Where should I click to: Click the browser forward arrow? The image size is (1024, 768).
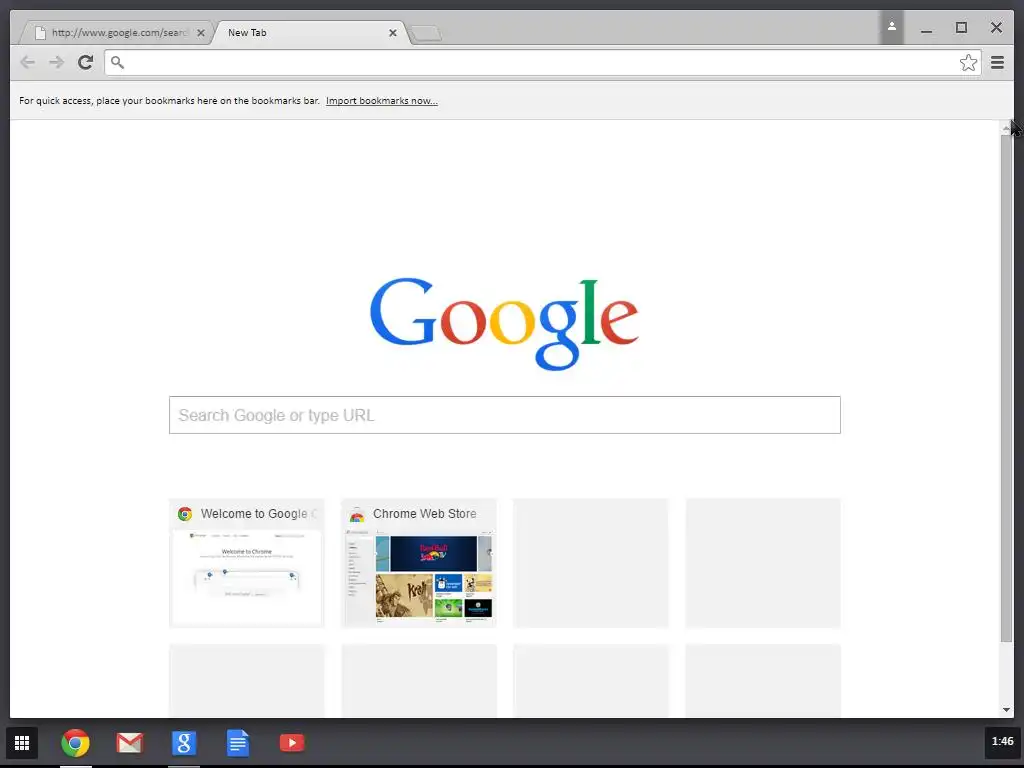coord(57,63)
